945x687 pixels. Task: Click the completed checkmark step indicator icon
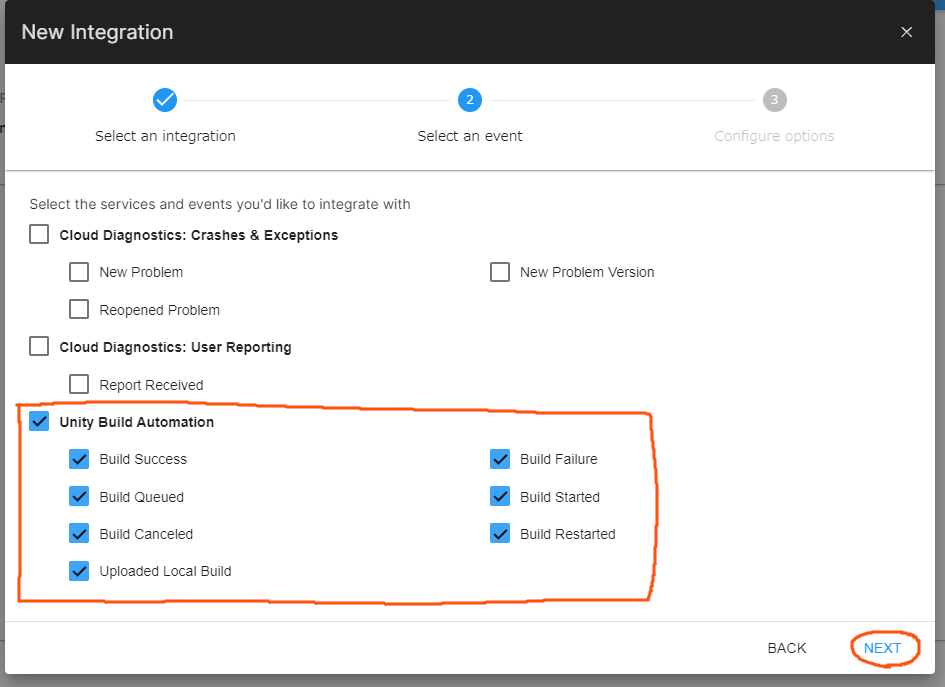(x=165, y=100)
